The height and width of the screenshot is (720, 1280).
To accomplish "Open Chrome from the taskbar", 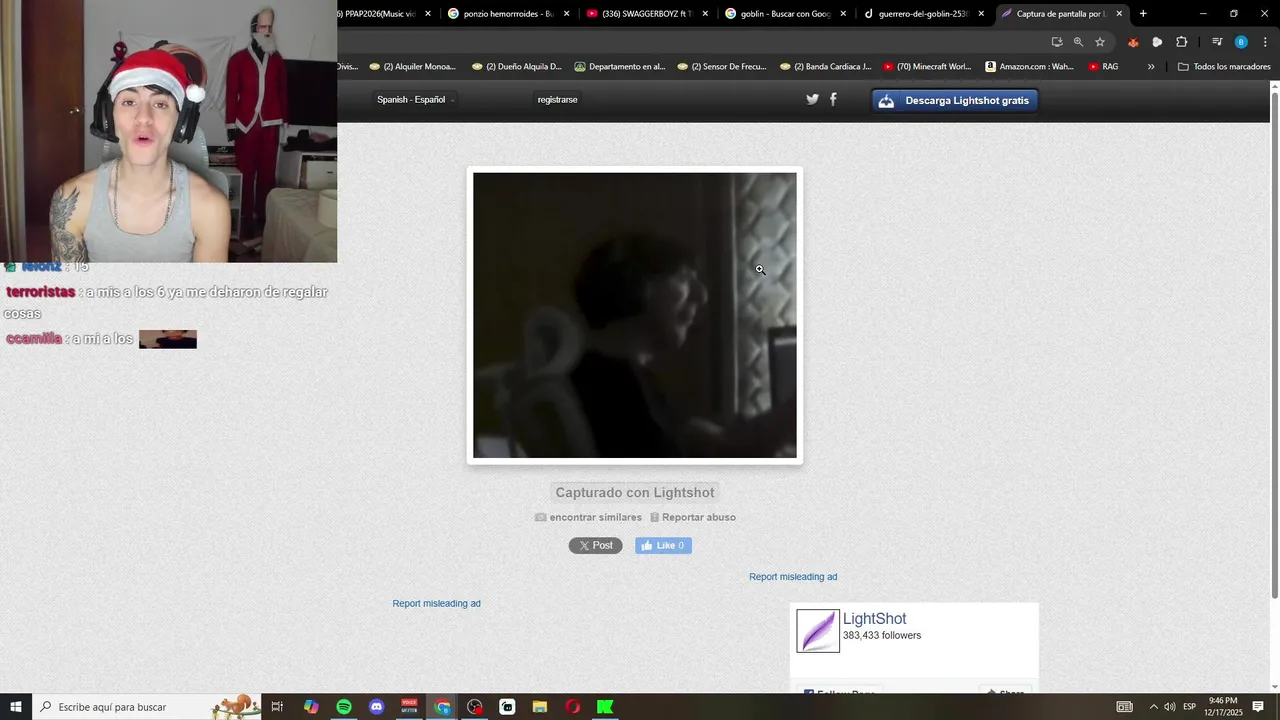I will tap(442, 707).
